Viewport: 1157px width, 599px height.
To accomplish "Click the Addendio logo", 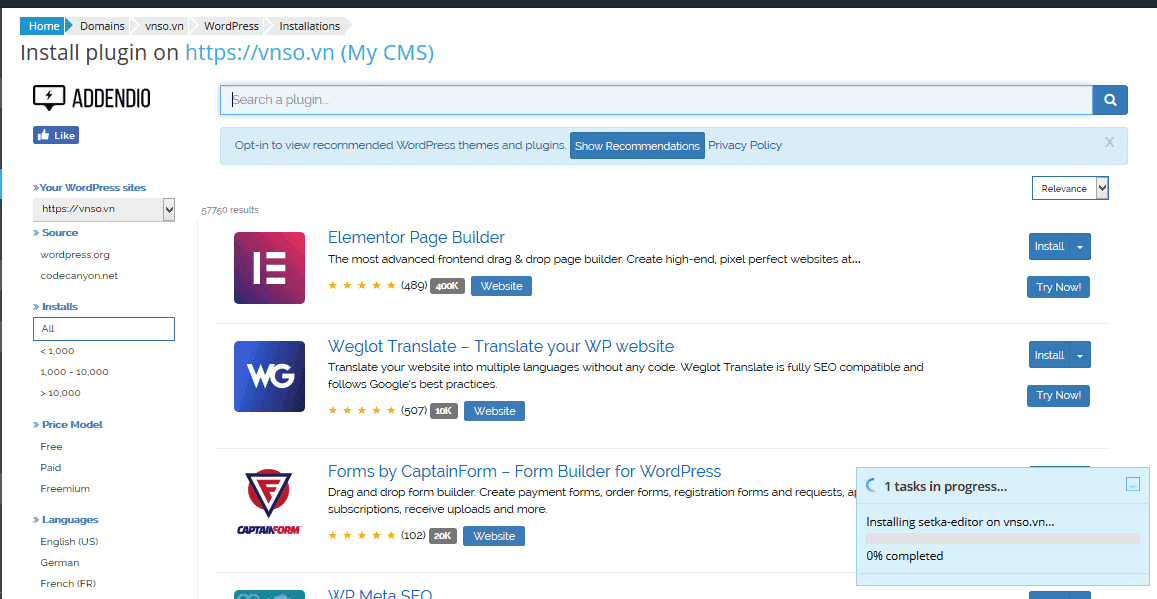I will click(x=91, y=97).
